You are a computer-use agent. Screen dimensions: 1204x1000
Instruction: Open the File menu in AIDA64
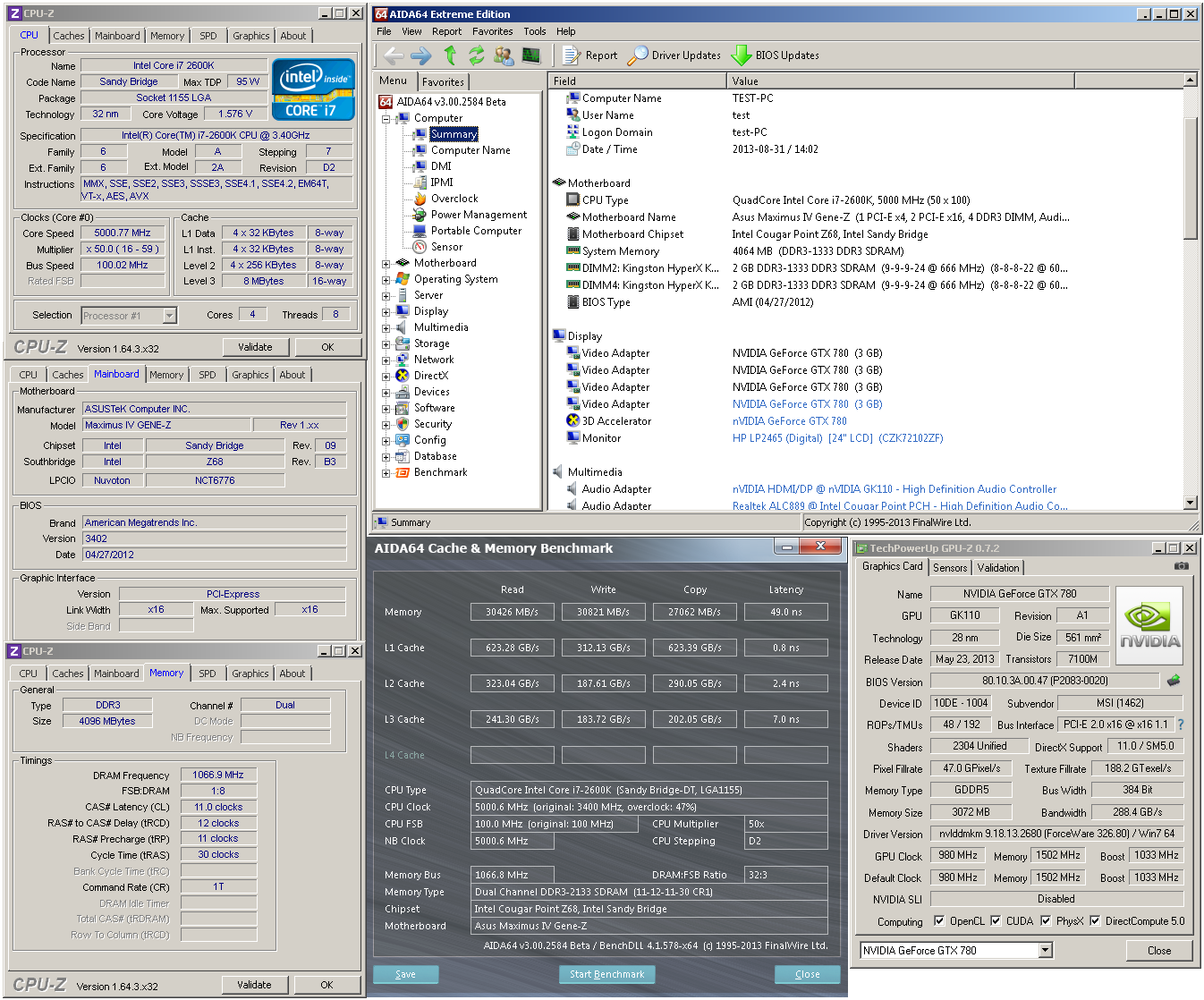(384, 31)
